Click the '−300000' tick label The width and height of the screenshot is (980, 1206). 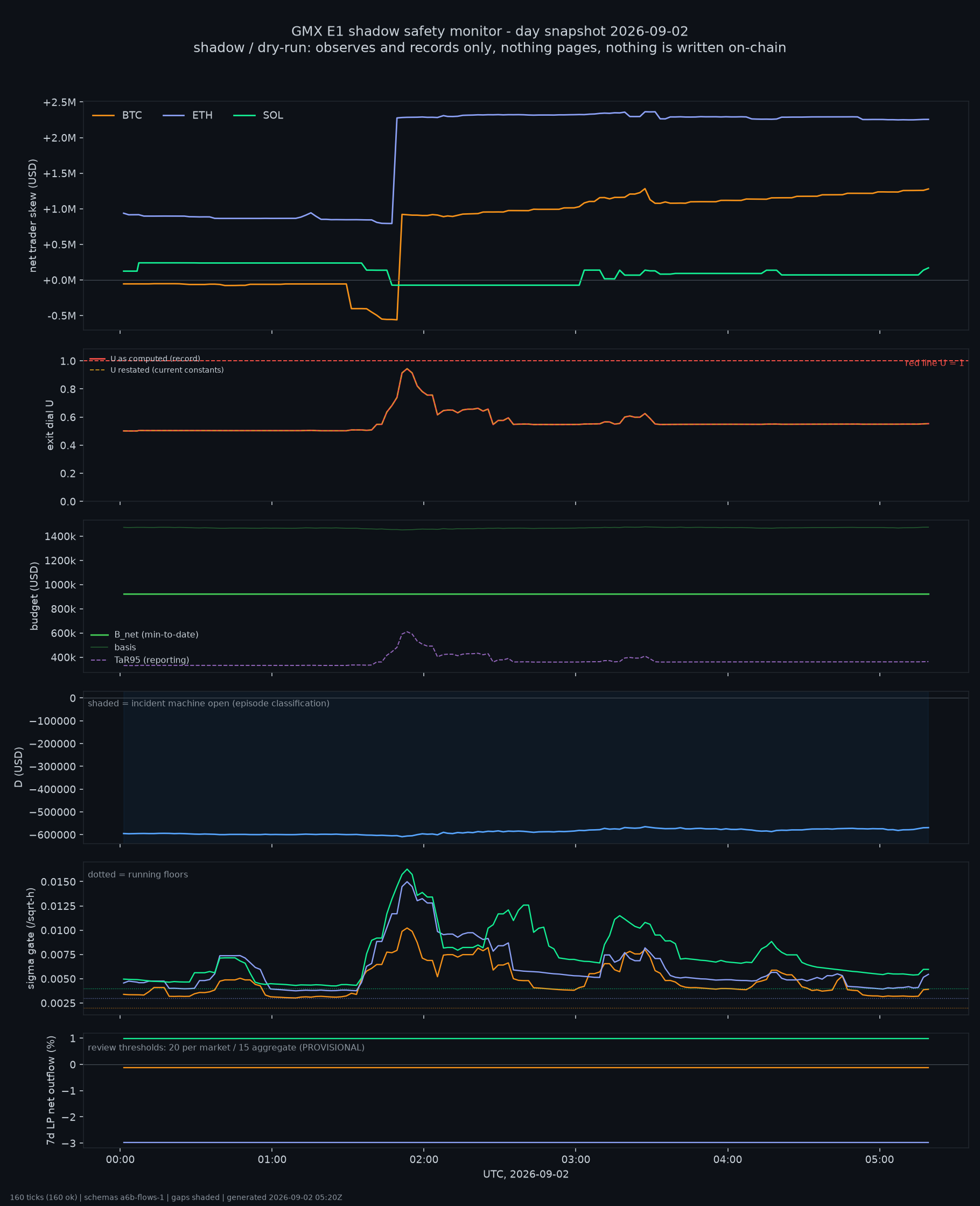coord(53,766)
